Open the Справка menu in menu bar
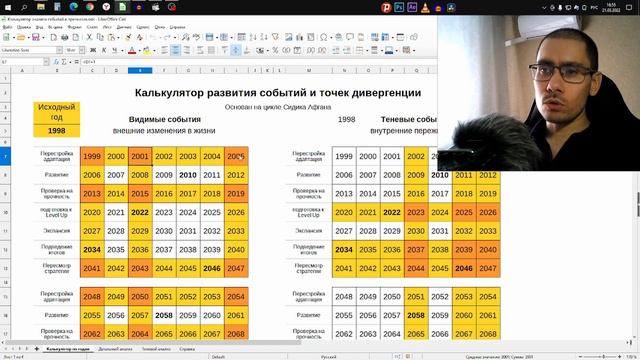Viewport: 640px width, 360px height. 177,27
